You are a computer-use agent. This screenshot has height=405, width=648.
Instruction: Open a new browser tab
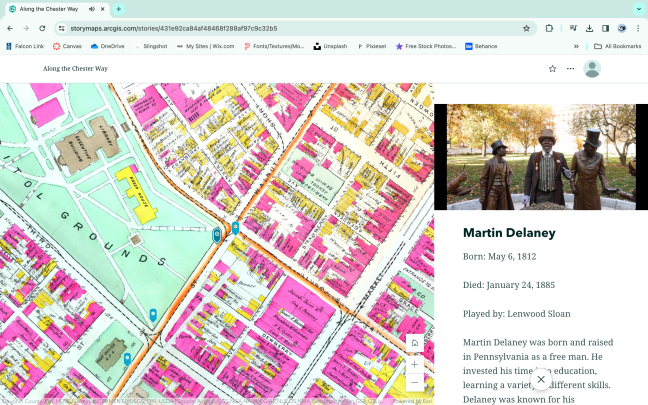point(119,9)
